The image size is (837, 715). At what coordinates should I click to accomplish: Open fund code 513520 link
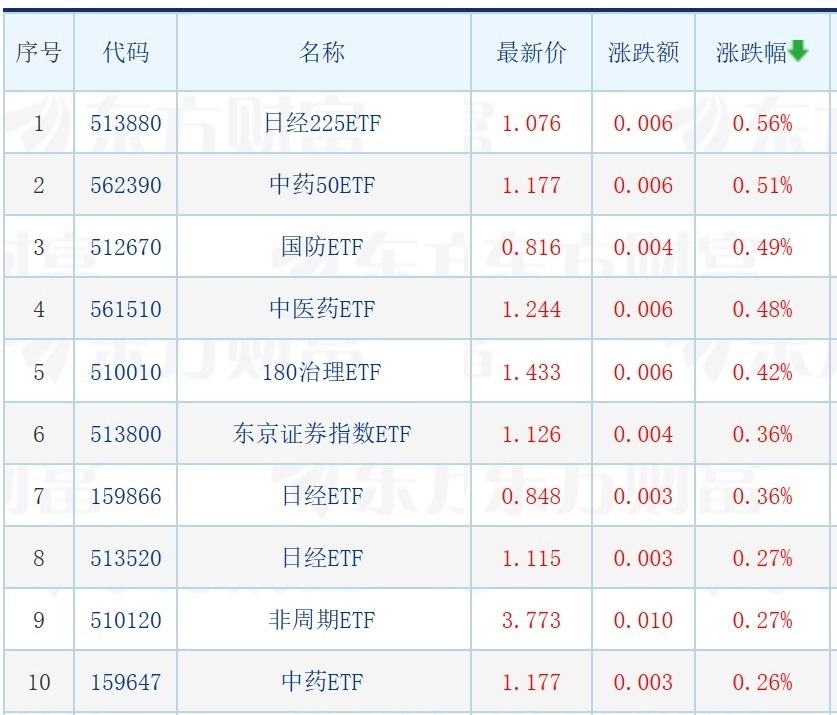point(125,558)
